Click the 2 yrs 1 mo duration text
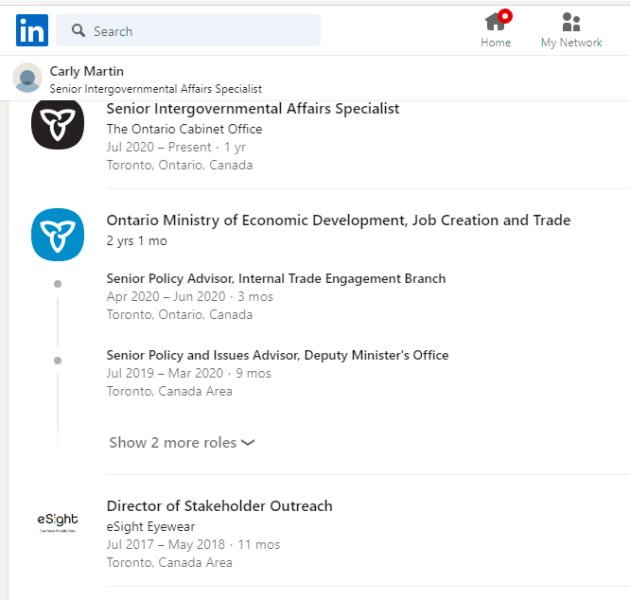The height and width of the screenshot is (600, 630). (x=137, y=241)
